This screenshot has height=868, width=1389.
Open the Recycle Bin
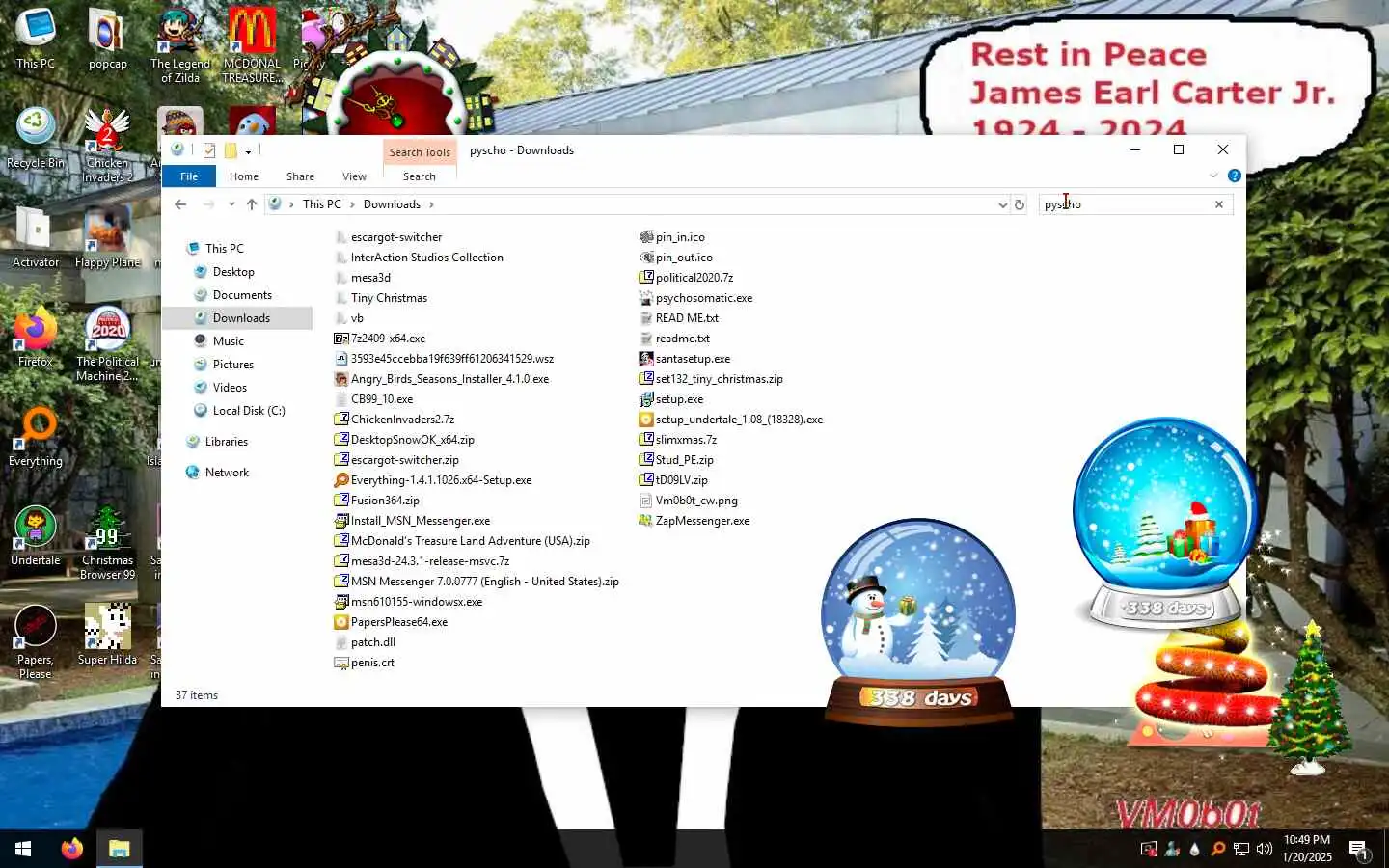pyautogui.click(x=36, y=138)
